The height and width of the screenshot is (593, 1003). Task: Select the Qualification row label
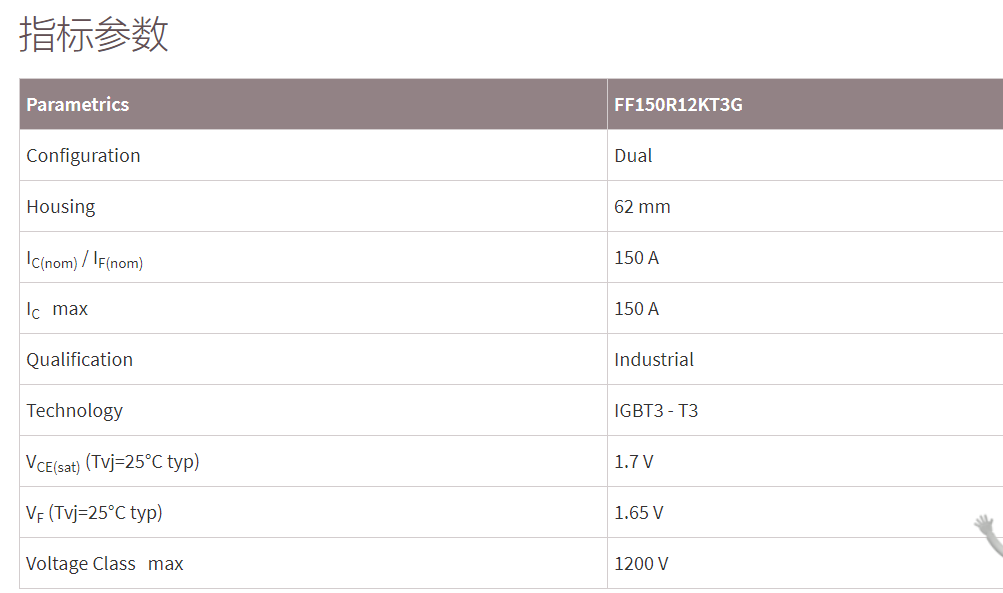click(79, 360)
